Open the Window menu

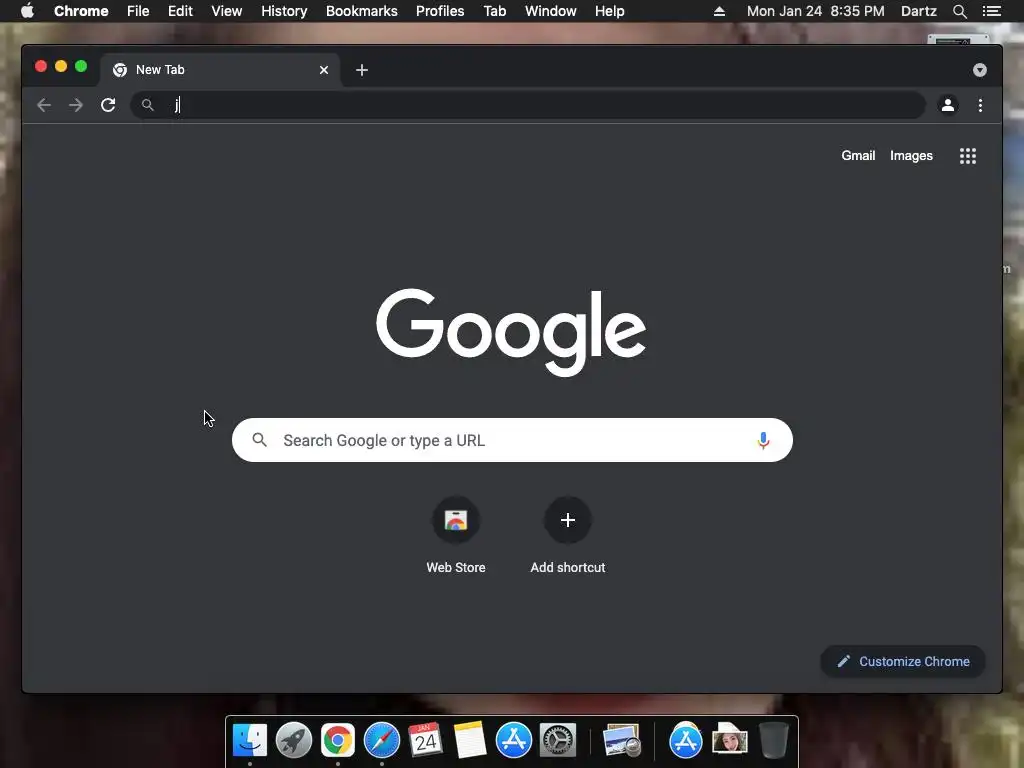(x=551, y=11)
